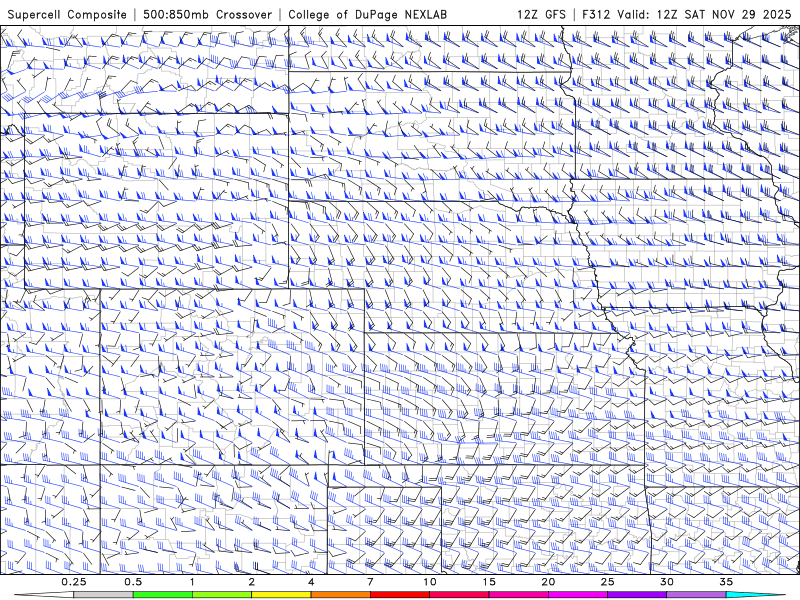Click the 12Z GFS model label

(x=541, y=14)
